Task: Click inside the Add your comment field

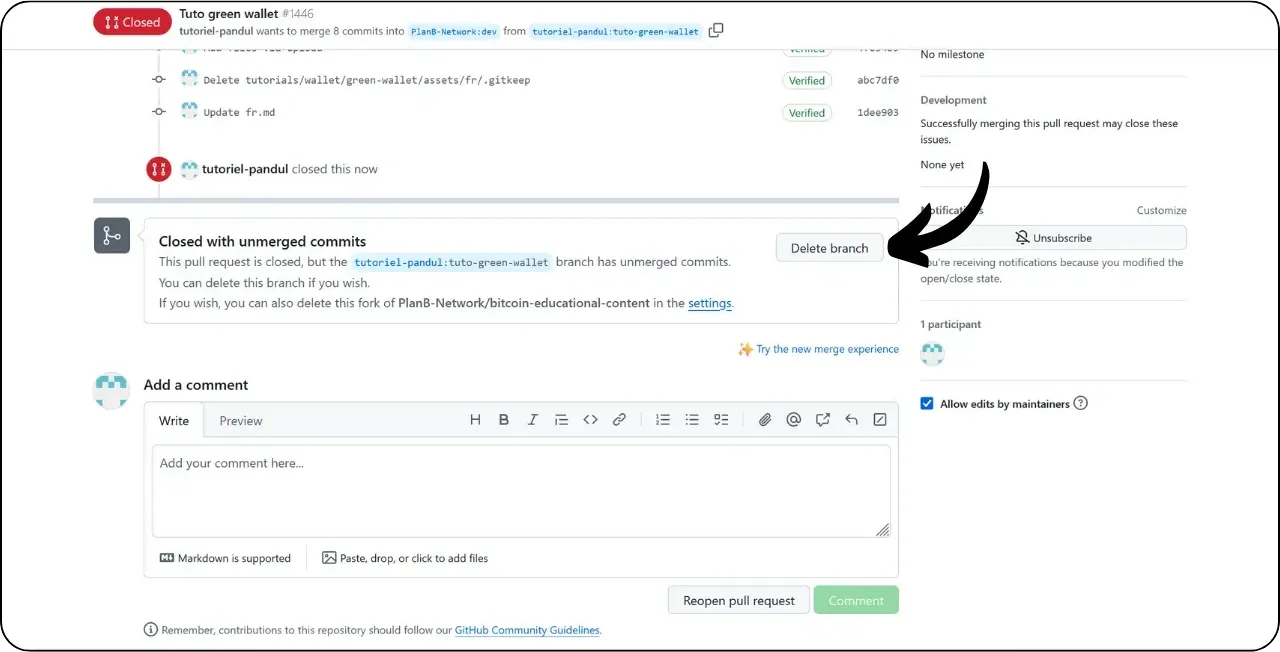Action: click(520, 490)
